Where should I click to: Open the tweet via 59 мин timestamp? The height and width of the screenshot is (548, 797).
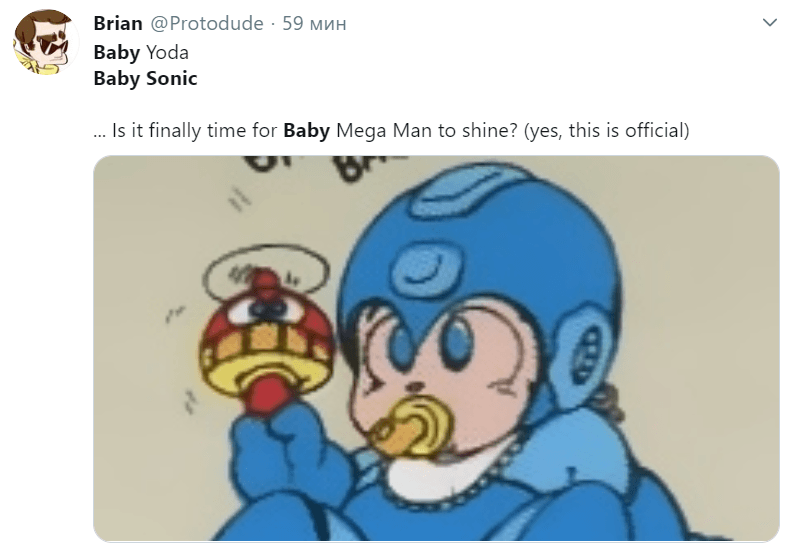(314, 23)
